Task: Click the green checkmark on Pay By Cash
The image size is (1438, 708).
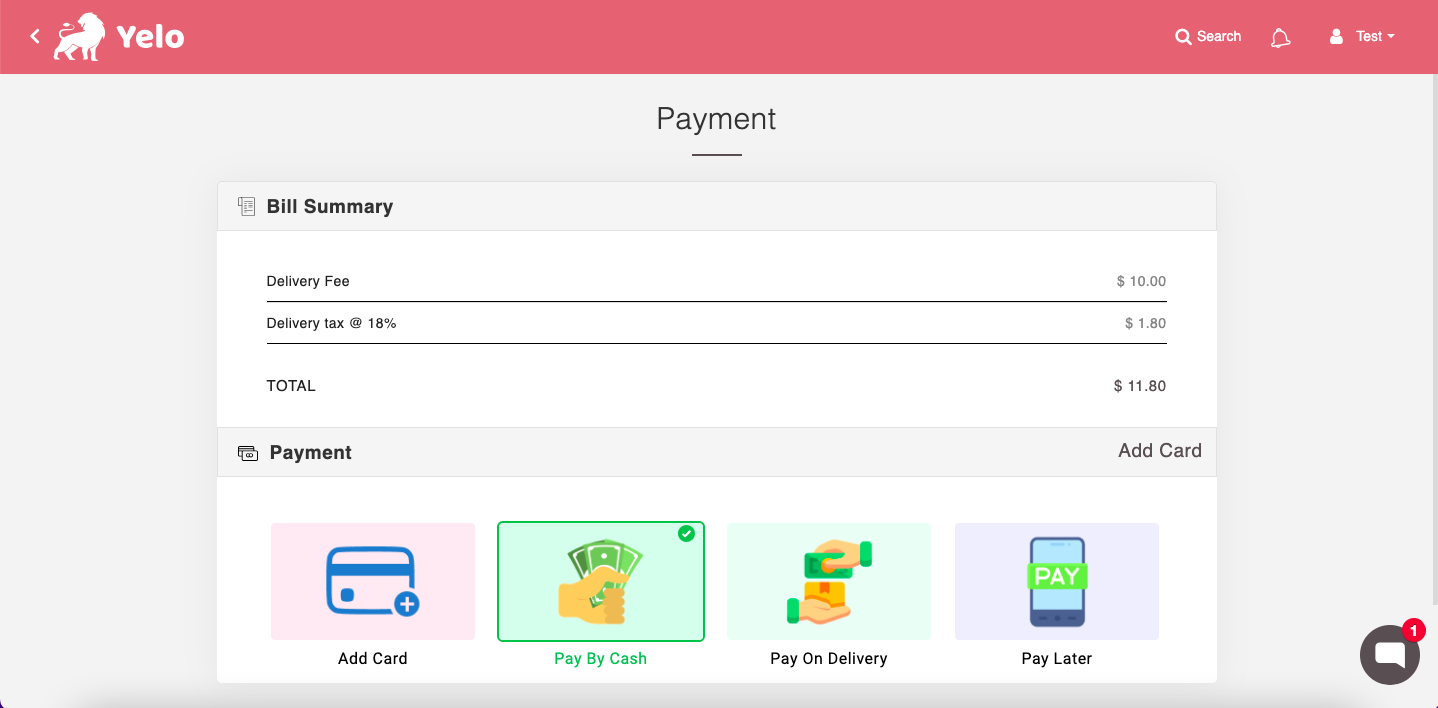Action: click(686, 534)
